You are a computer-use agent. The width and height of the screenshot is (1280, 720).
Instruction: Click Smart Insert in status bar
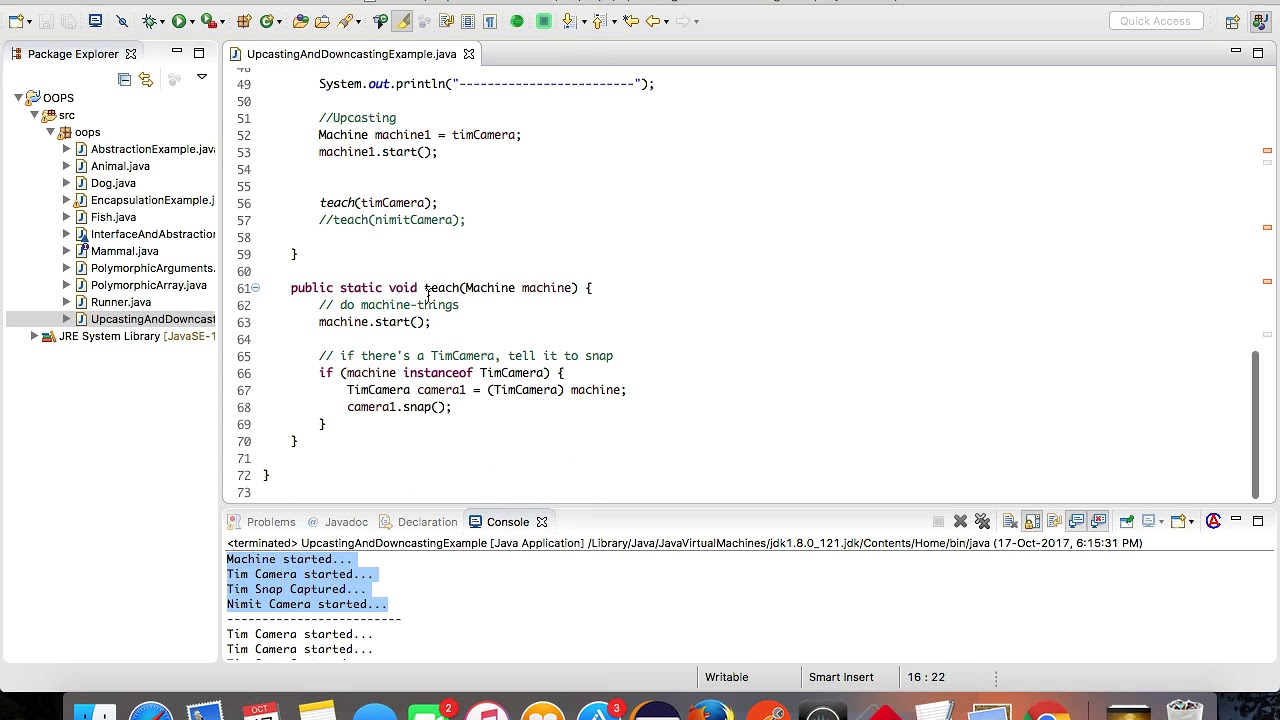point(841,677)
